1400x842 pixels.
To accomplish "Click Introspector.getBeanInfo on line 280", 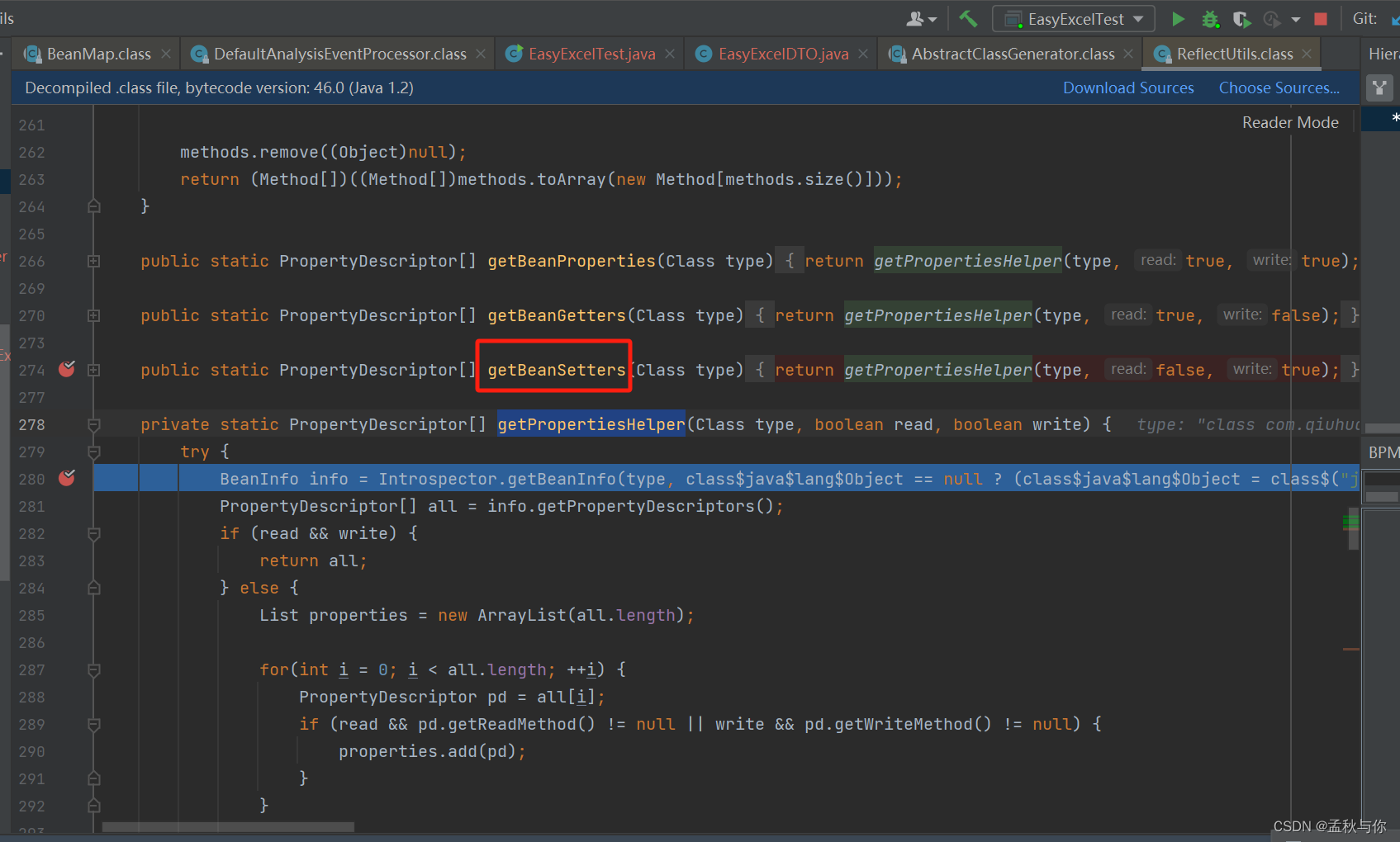I will tap(497, 479).
